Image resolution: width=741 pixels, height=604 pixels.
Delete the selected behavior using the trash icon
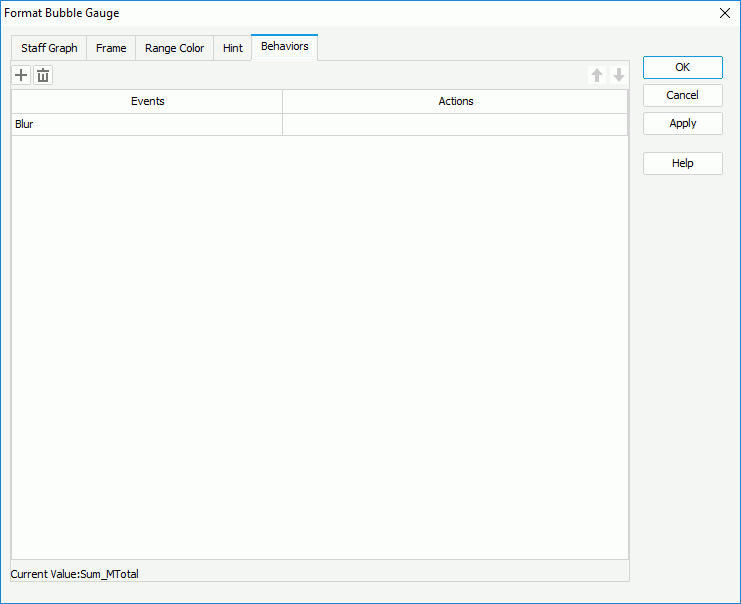(x=43, y=75)
